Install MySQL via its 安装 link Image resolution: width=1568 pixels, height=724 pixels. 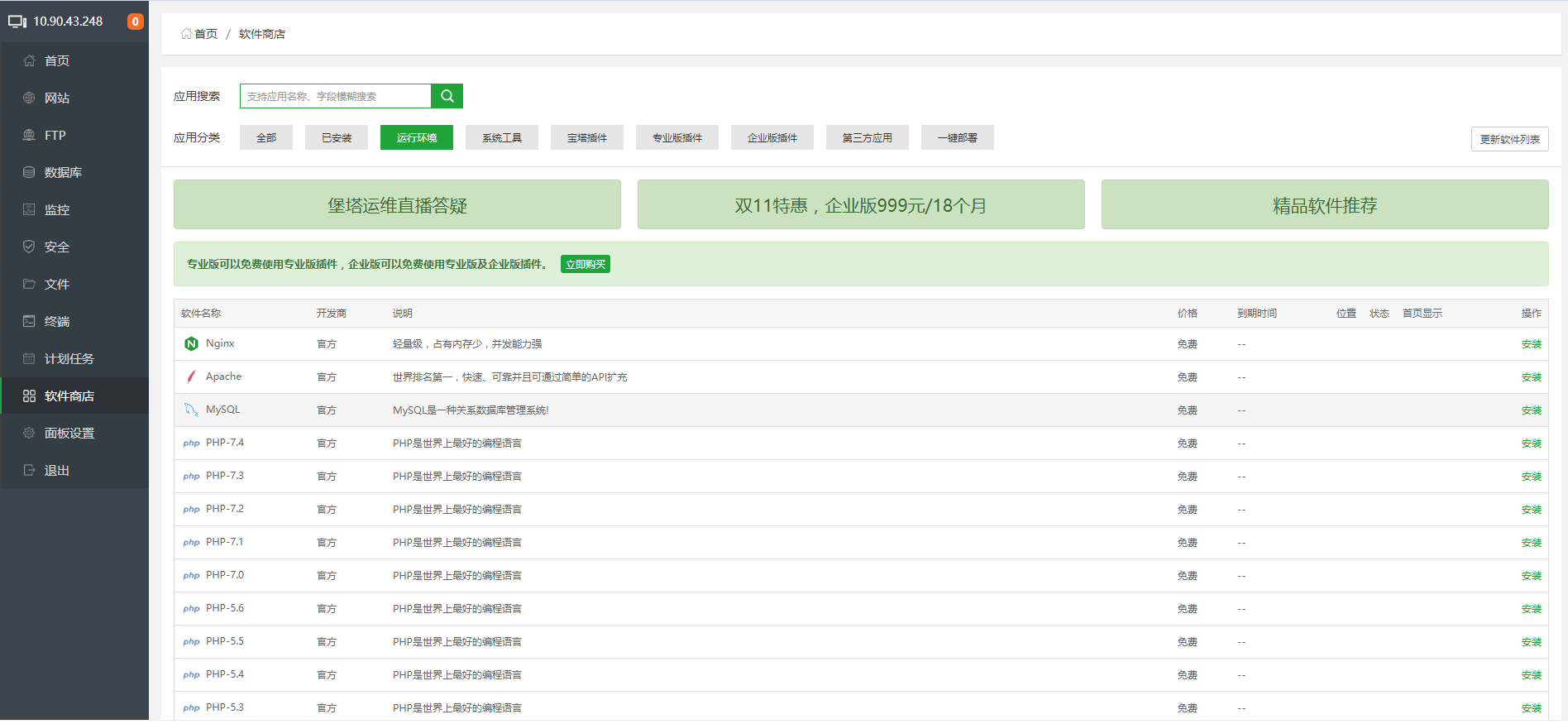click(1532, 410)
